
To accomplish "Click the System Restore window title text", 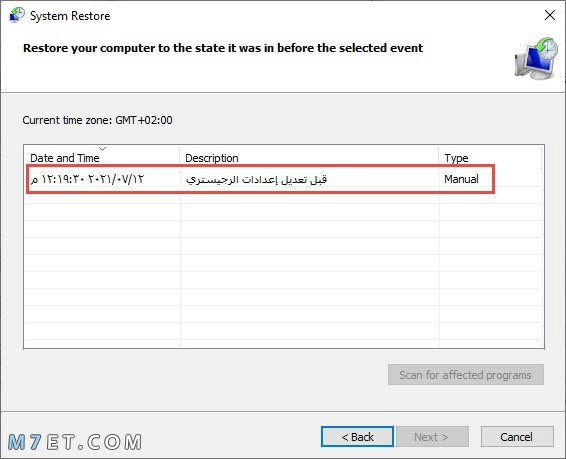I will pyautogui.click(x=70, y=16).
